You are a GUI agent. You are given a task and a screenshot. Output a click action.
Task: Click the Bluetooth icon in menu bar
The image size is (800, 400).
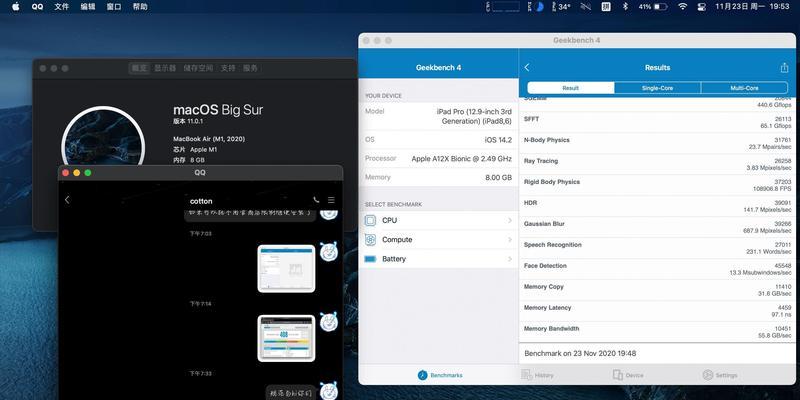tap(625, 7)
